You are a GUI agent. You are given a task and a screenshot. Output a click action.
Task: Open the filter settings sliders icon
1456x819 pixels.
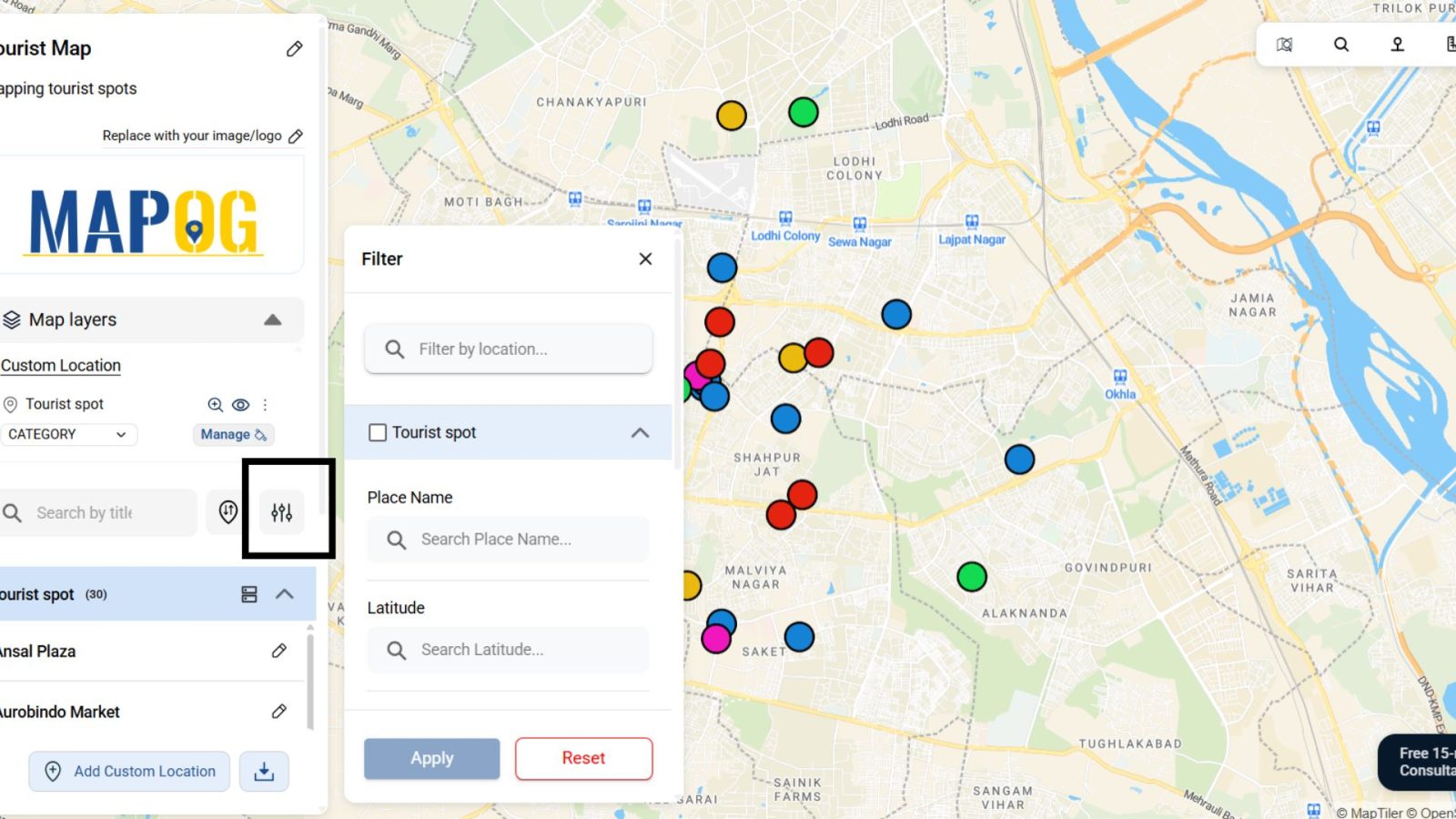coord(281,512)
